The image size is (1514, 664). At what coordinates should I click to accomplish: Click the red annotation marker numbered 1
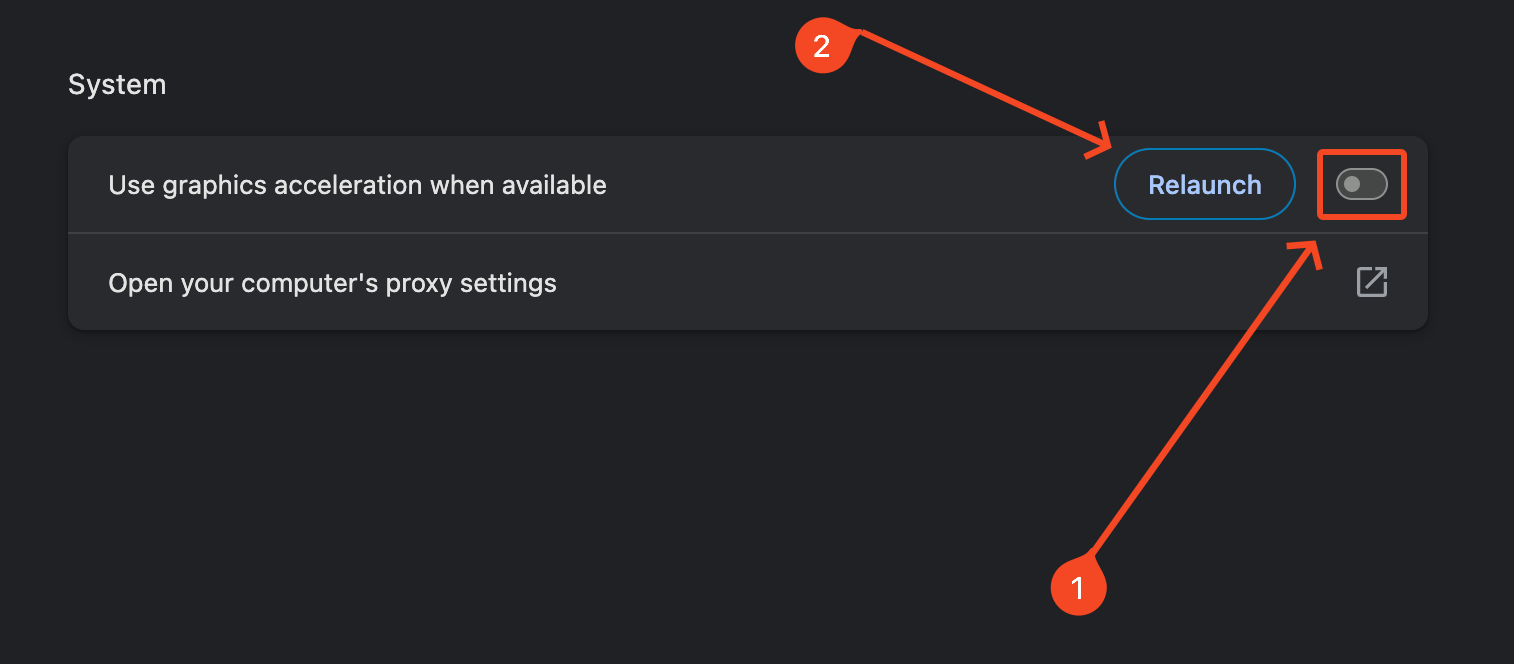click(1078, 586)
